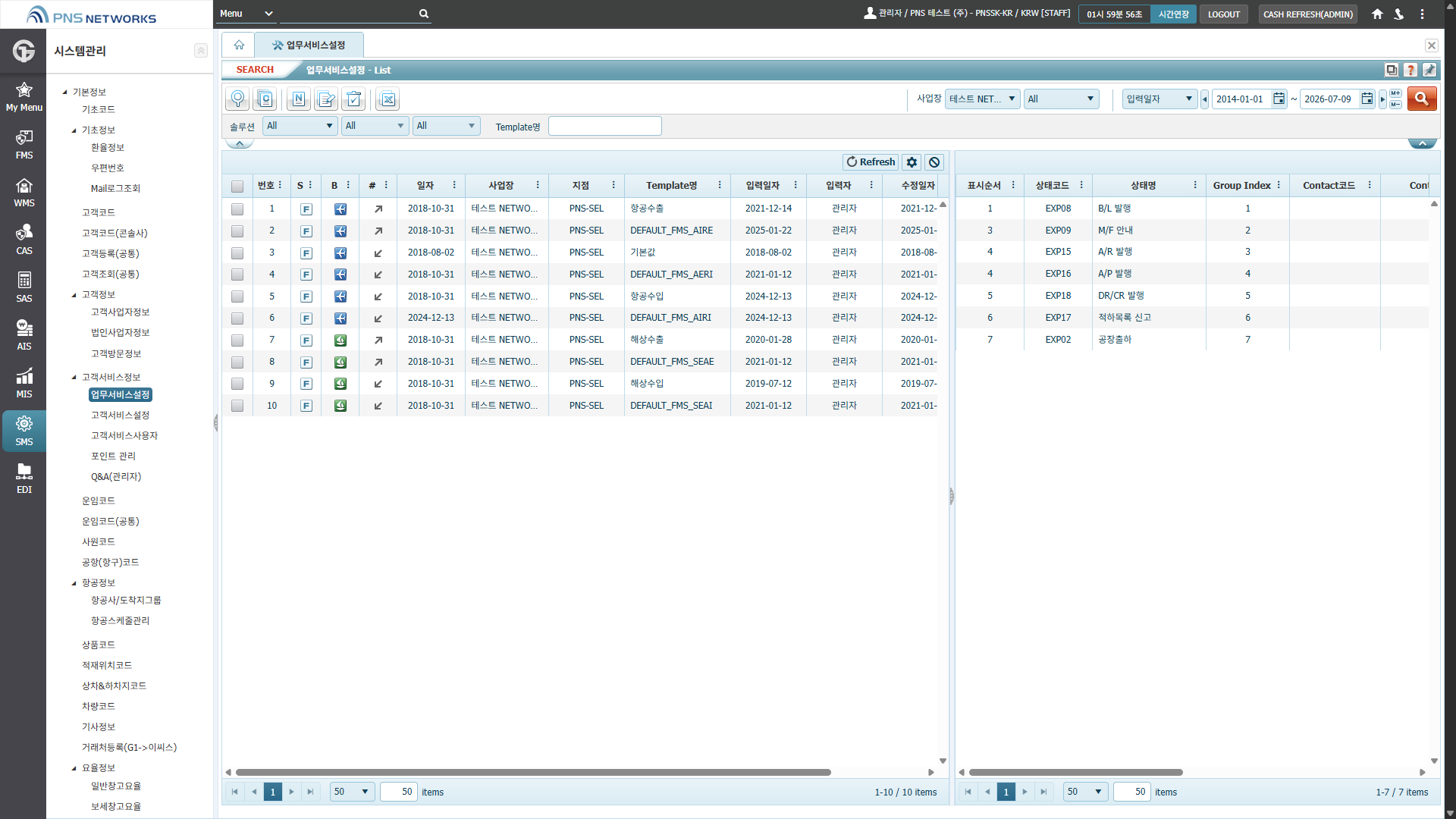Click the Excel export toolbar icon

(388, 99)
